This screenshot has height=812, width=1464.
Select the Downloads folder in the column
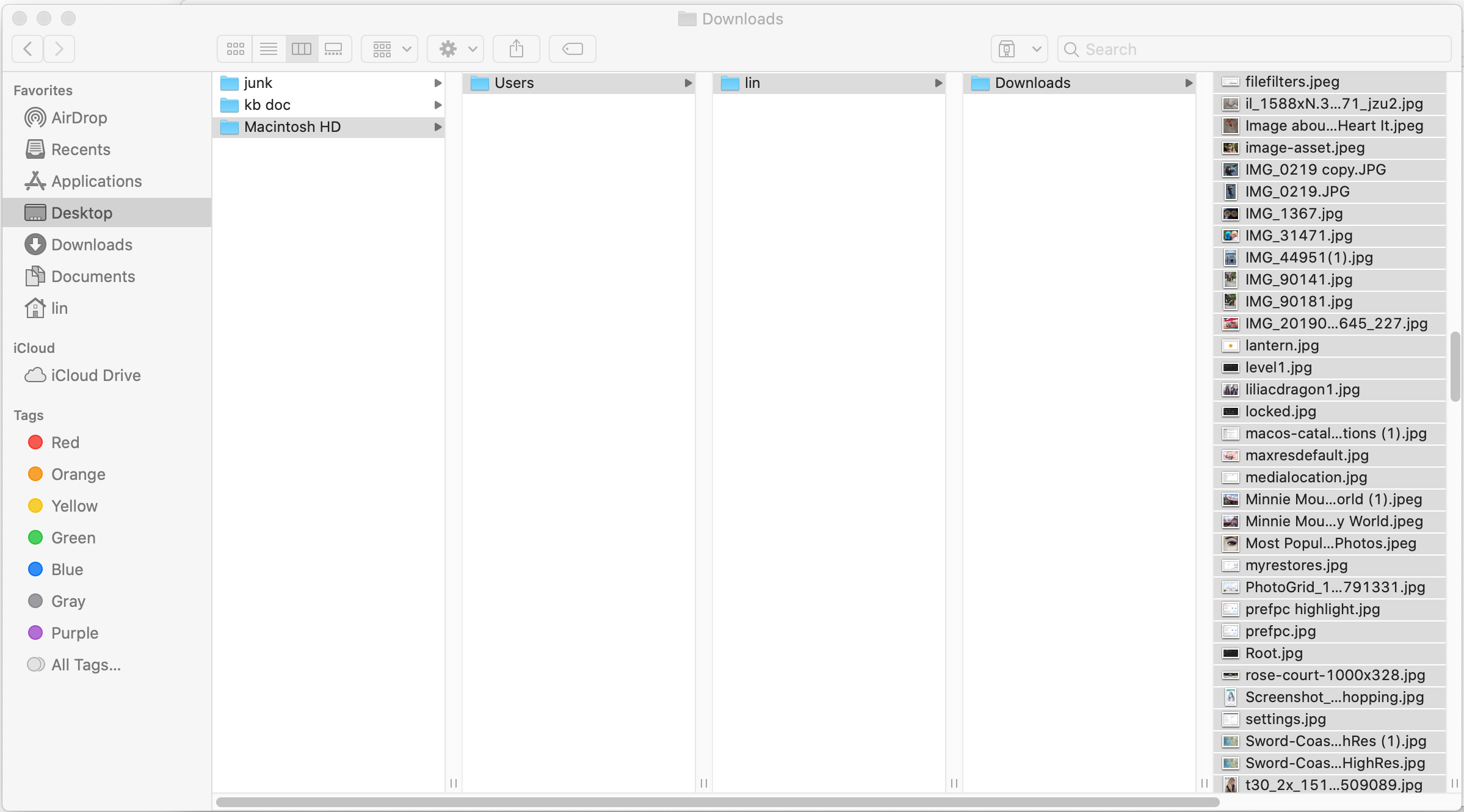click(x=1079, y=82)
